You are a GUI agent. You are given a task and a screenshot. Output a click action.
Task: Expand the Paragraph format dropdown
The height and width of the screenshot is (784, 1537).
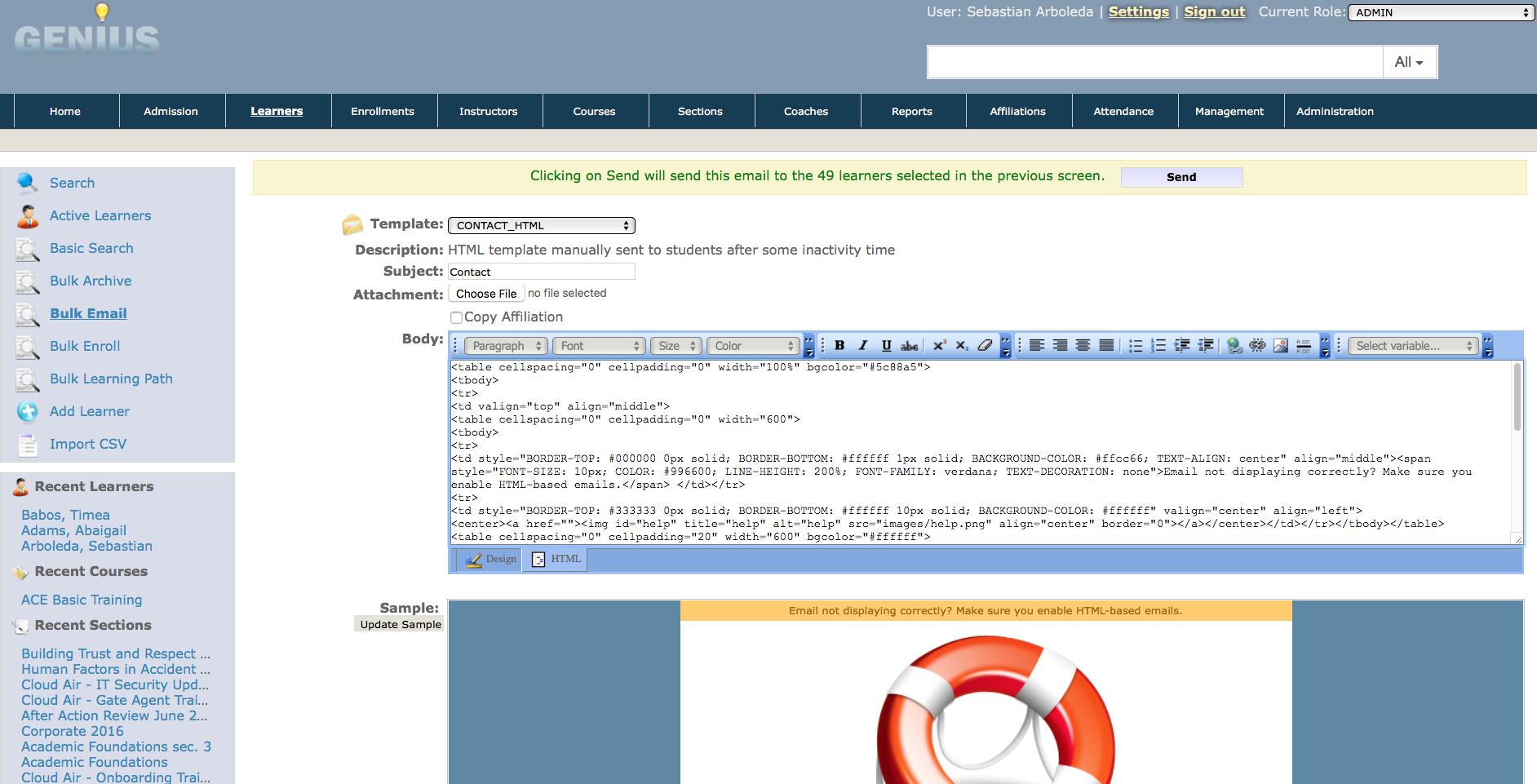[x=506, y=346]
